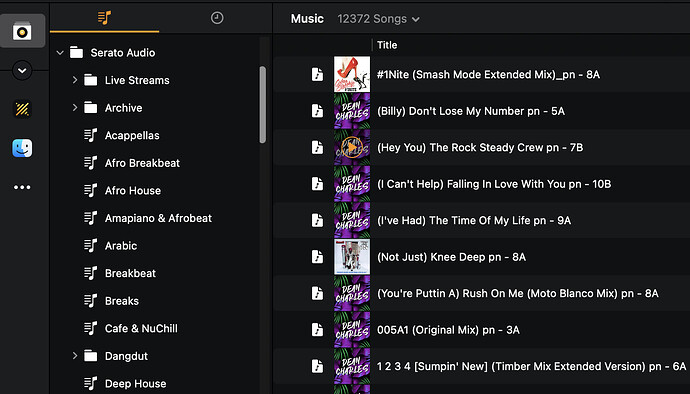This screenshot has height=394, width=690.
Task: Select the Live Streams folder icon
Action: (91, 80)
